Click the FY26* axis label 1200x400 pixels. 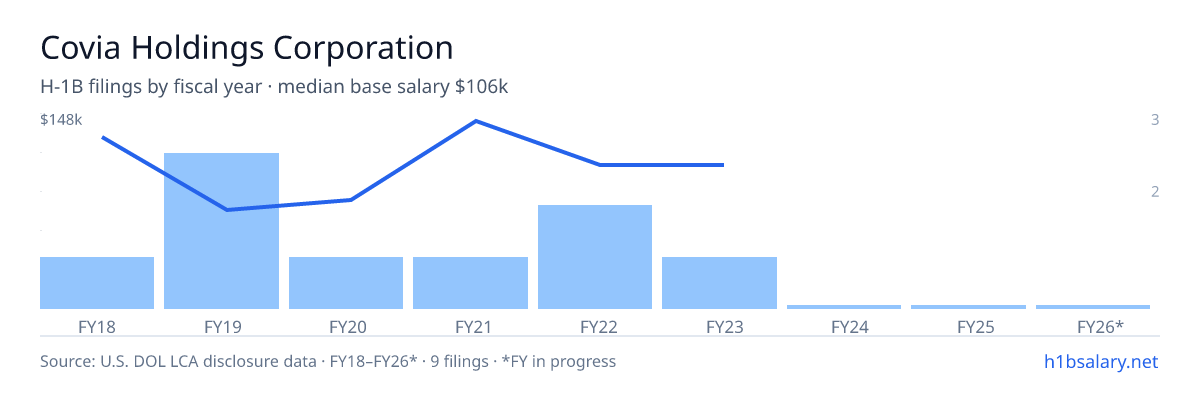click(x=1100, y=326)
